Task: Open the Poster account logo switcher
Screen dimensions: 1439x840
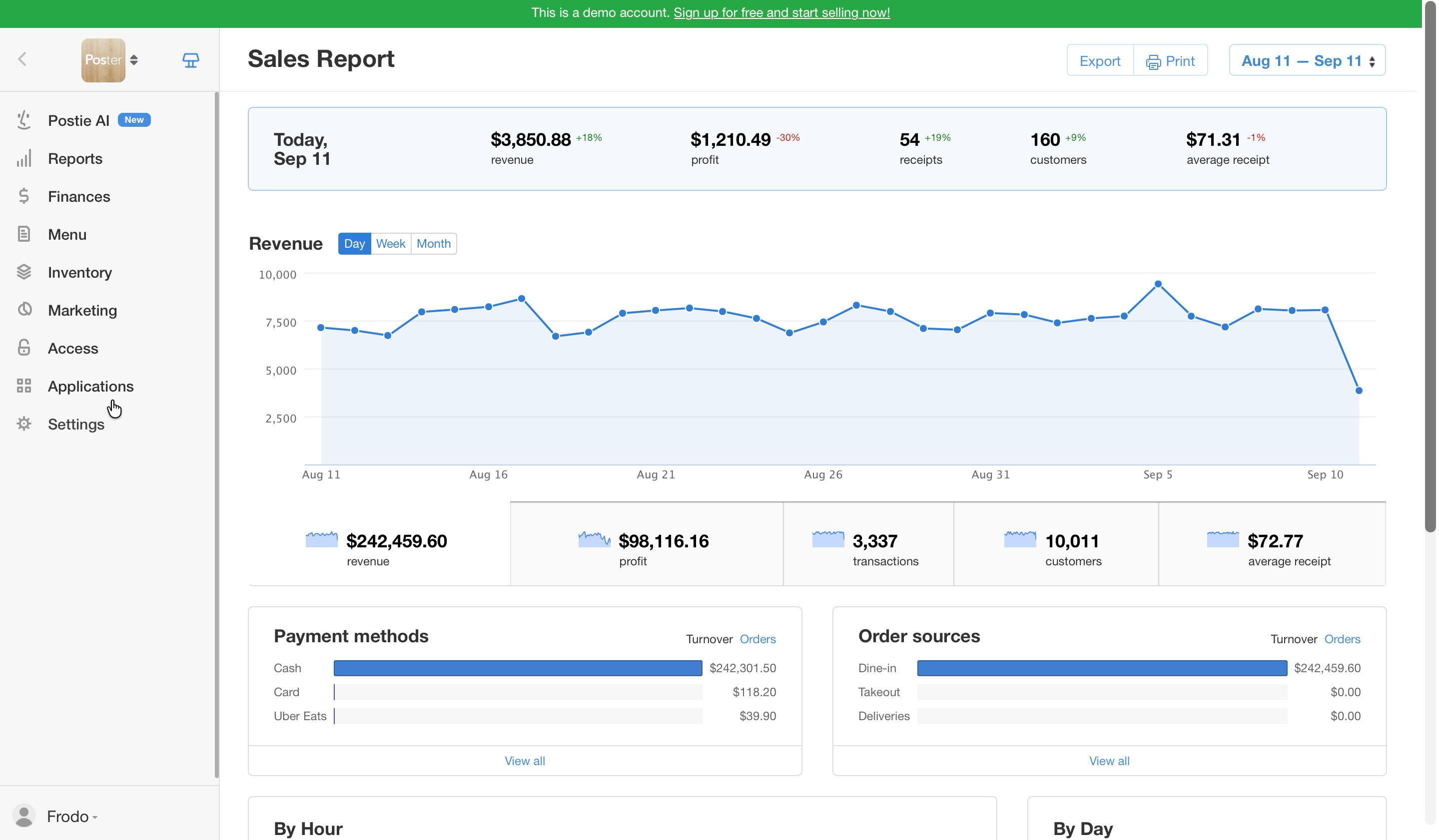Action: (x=109, y=60)
